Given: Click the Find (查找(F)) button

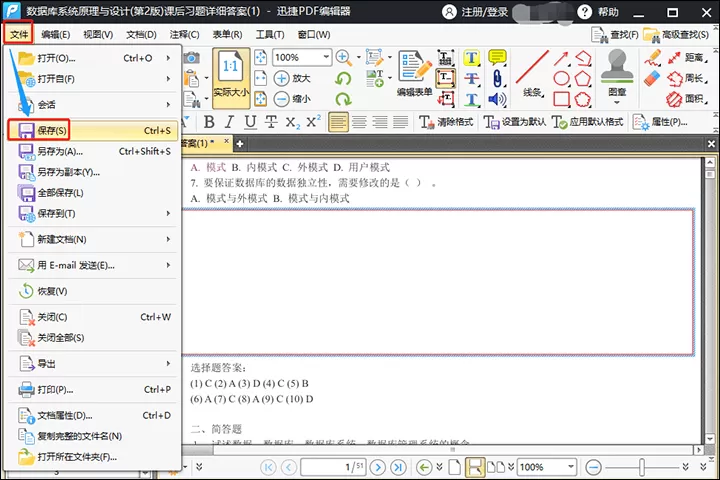Looking at the screenshot, I should pyautogui.click(x=614, y=34).
